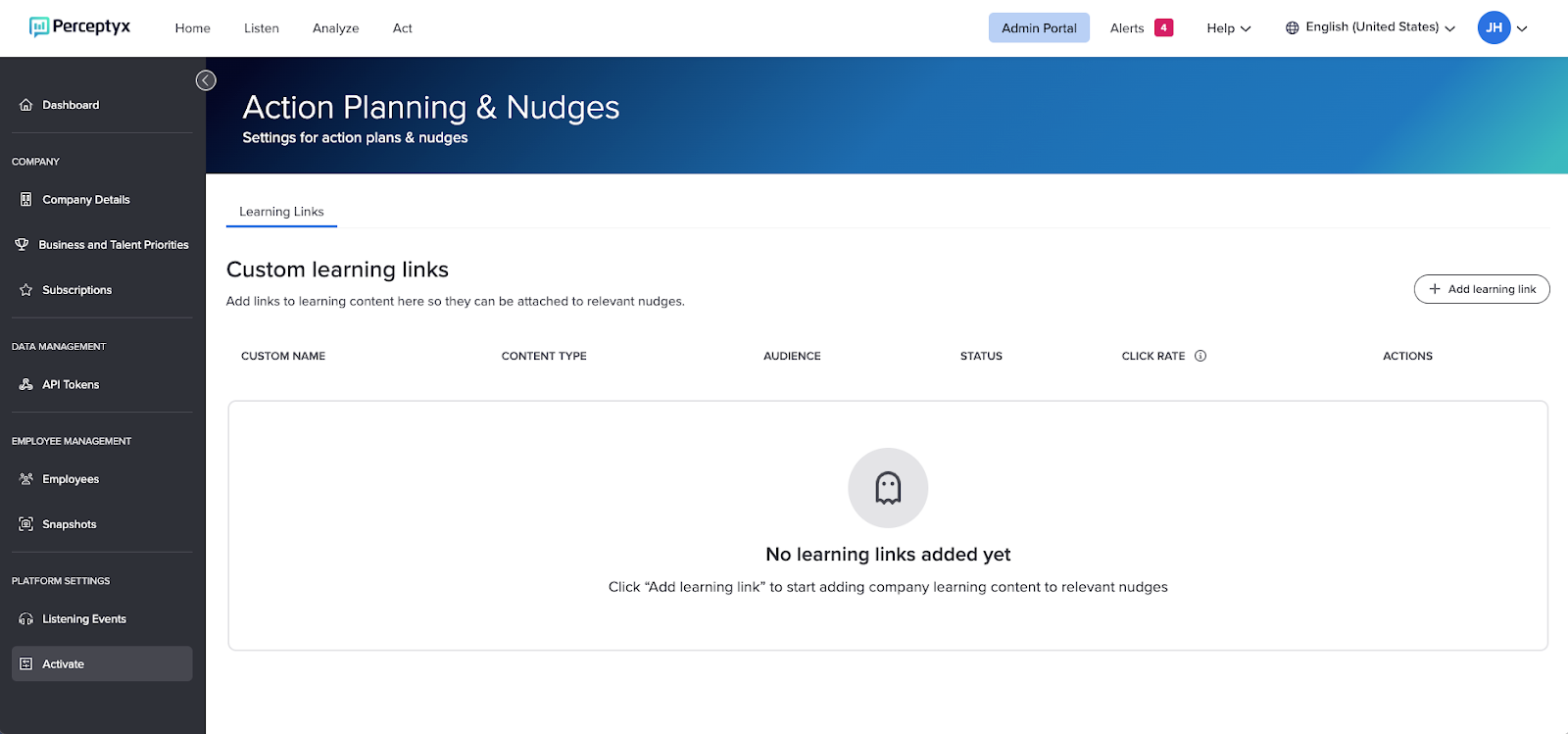Click the Dashboard home icon

tap(26, 105)
